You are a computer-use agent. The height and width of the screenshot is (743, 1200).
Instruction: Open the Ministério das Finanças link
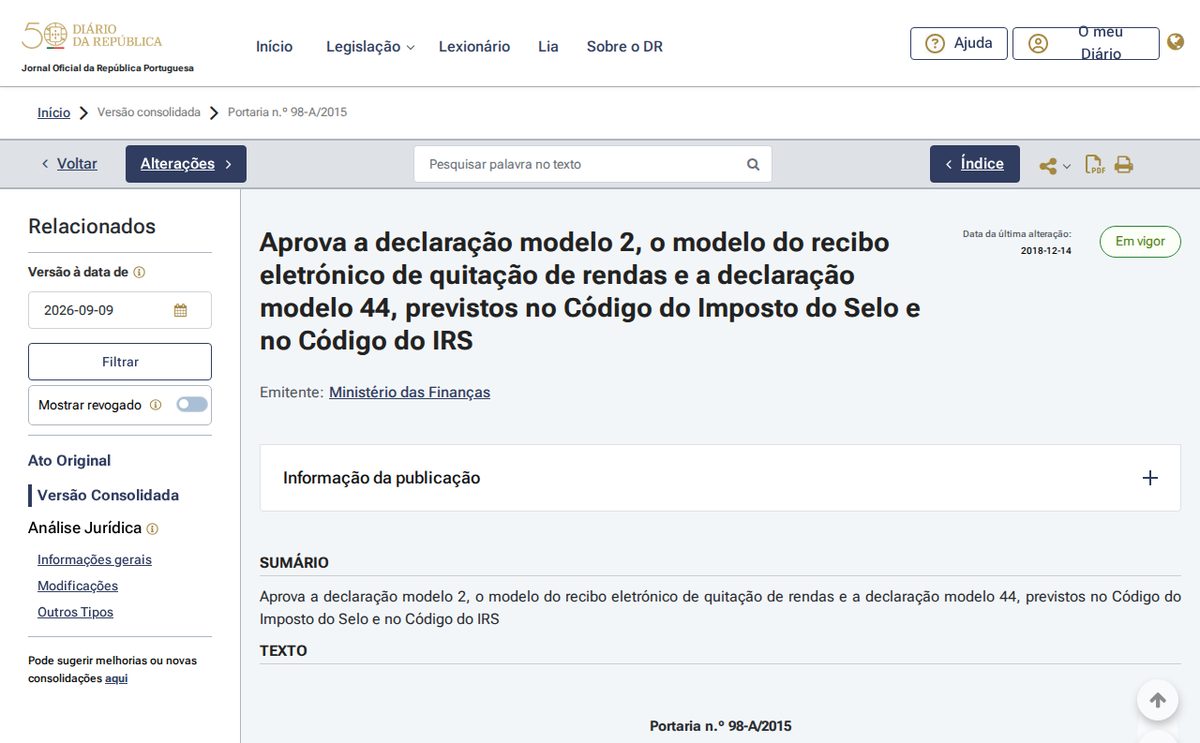coord(410,392)
